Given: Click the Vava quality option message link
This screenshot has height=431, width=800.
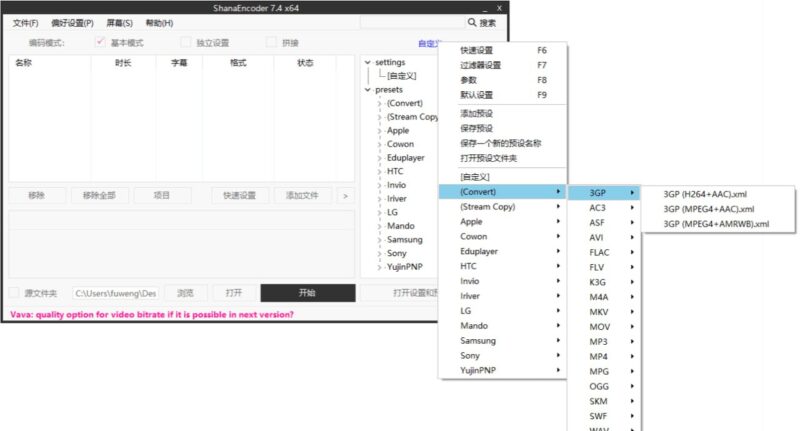Looking at the screenshot, I should (152, 314).
